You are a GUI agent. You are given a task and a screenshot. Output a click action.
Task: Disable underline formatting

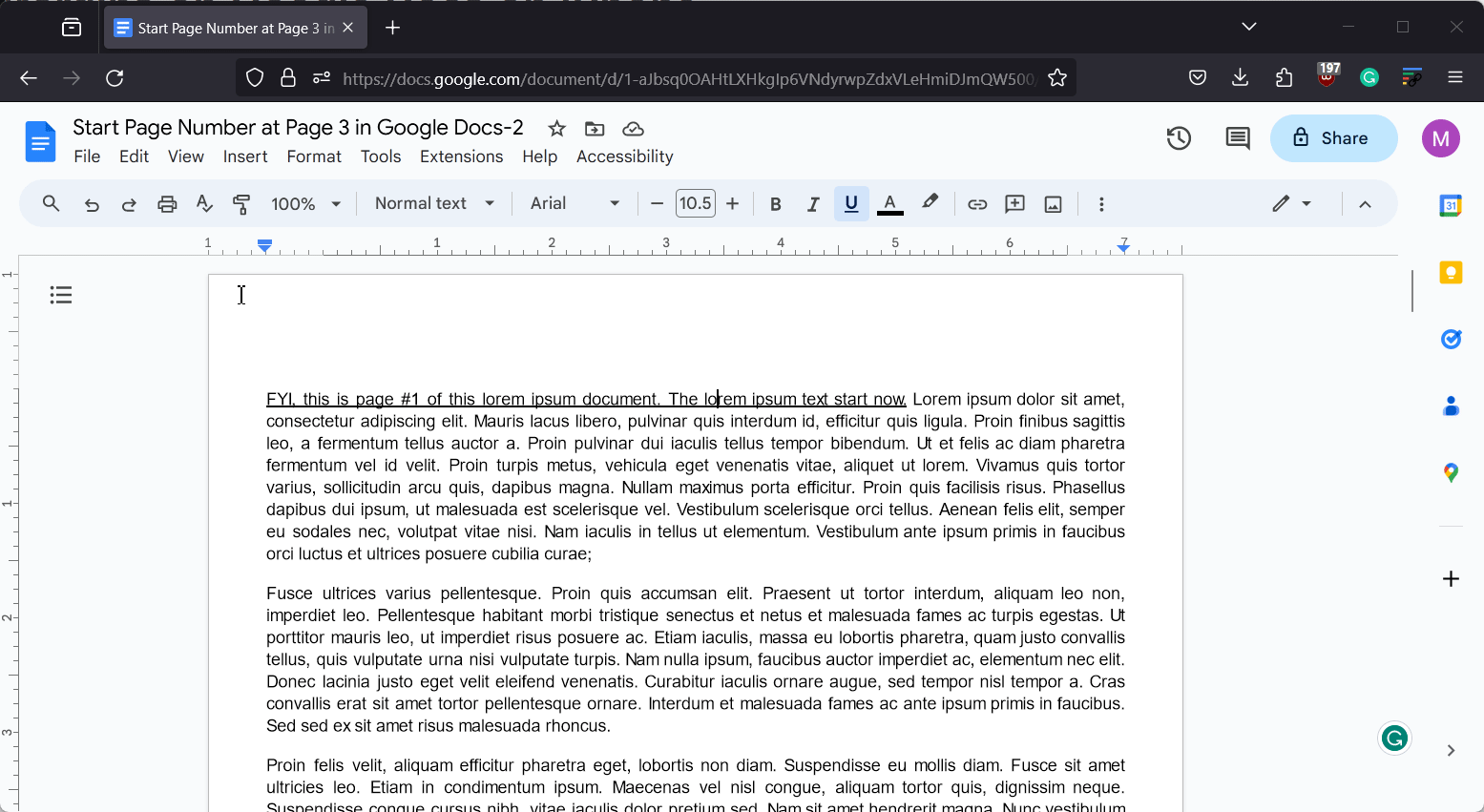pos(851,204)
